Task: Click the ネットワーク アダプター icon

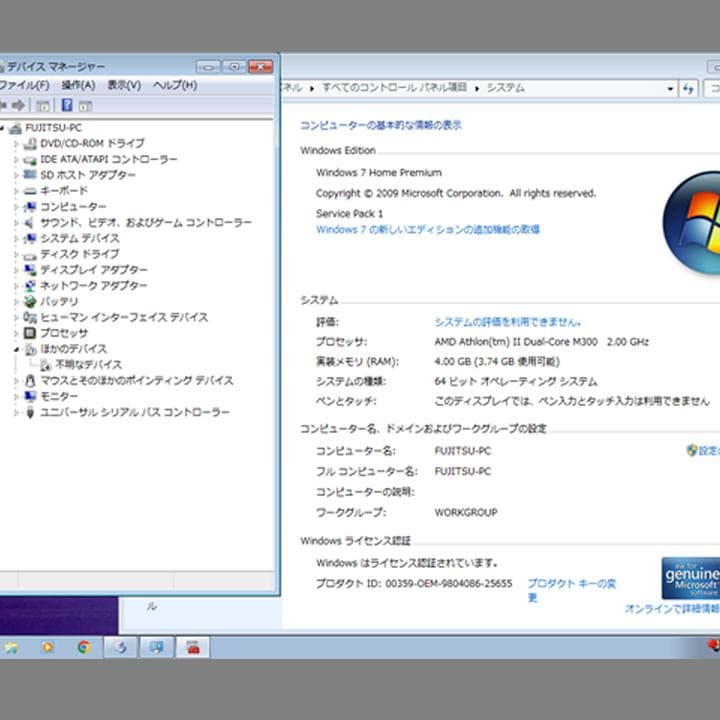Action: tap(30, 286)
